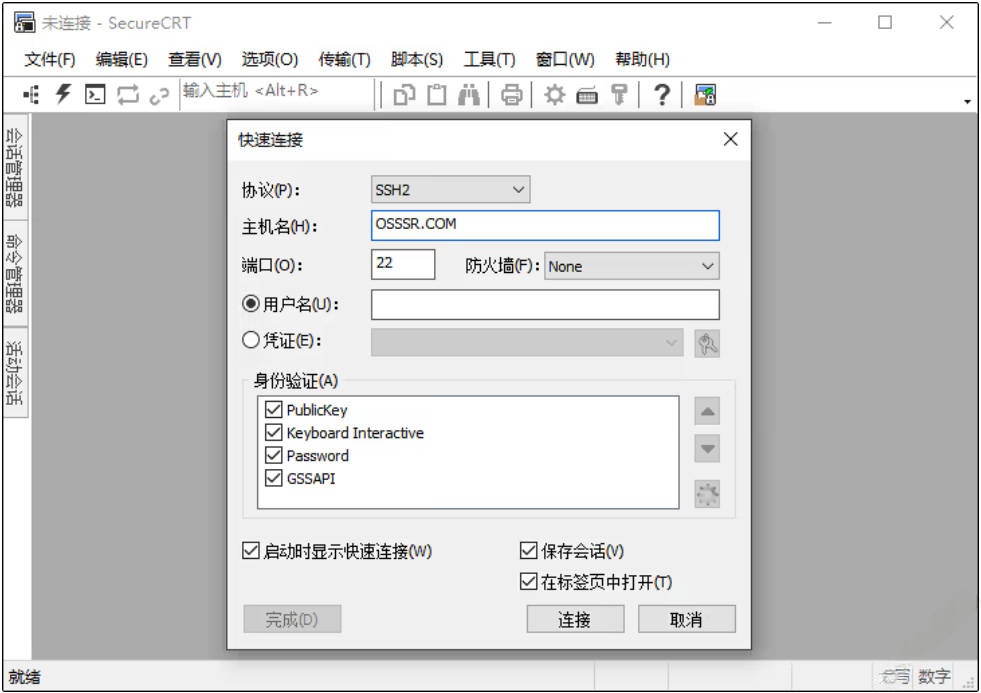The height and width of the screenshot is (693, 981).
Task: Uncheck Password authentication
Action: 273,455
